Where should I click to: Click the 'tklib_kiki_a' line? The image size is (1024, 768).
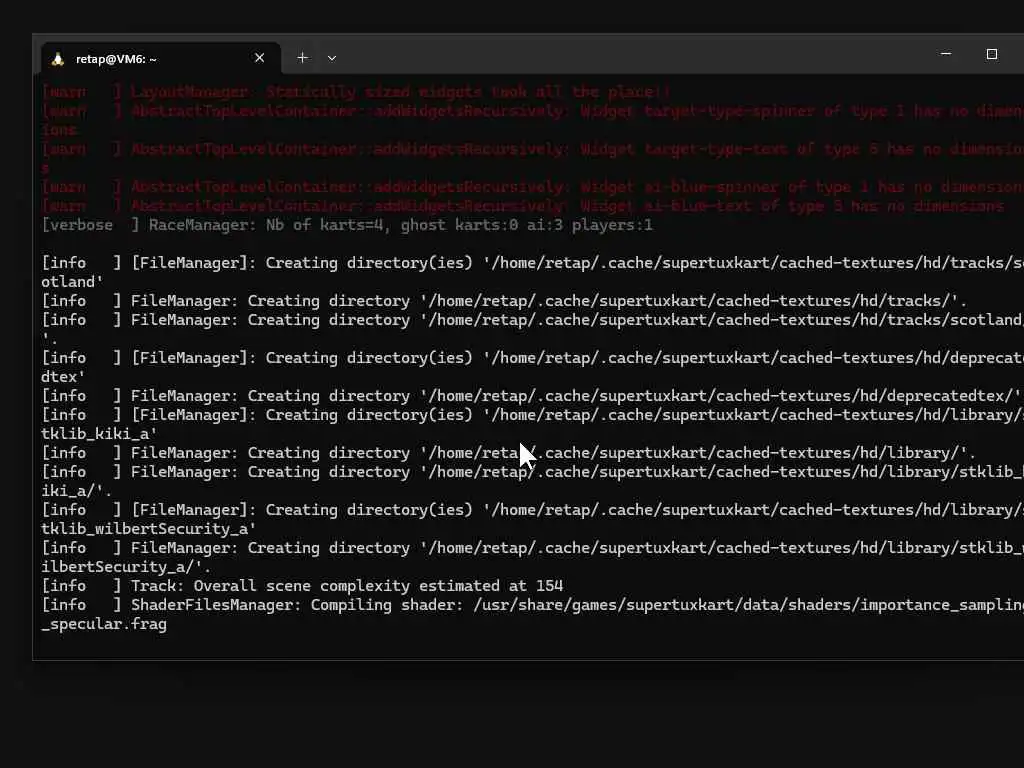(x=99, y=434)
